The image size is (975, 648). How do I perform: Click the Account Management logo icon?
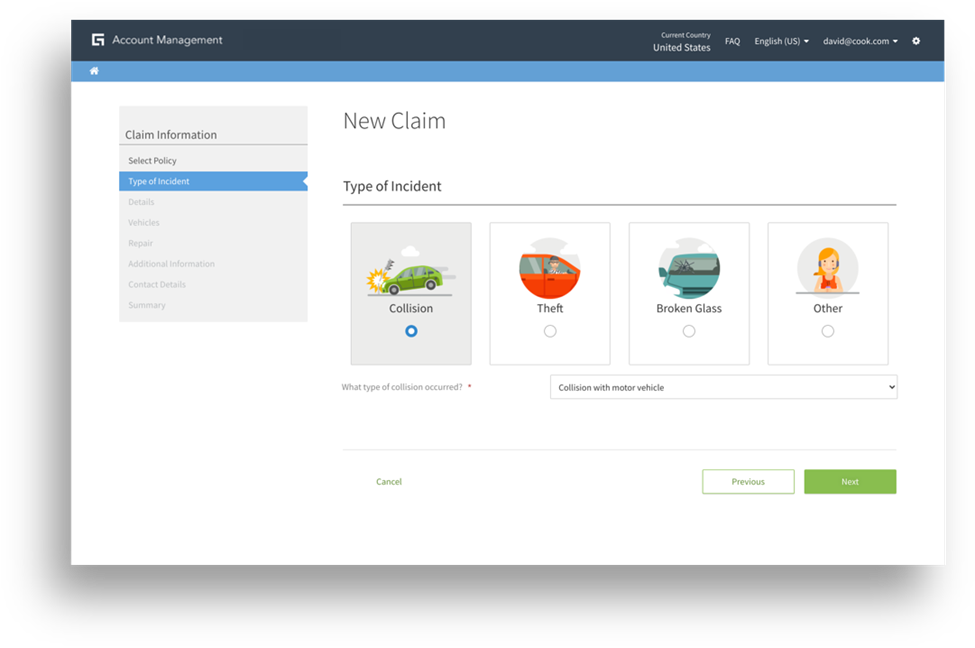tap(98, 40)
